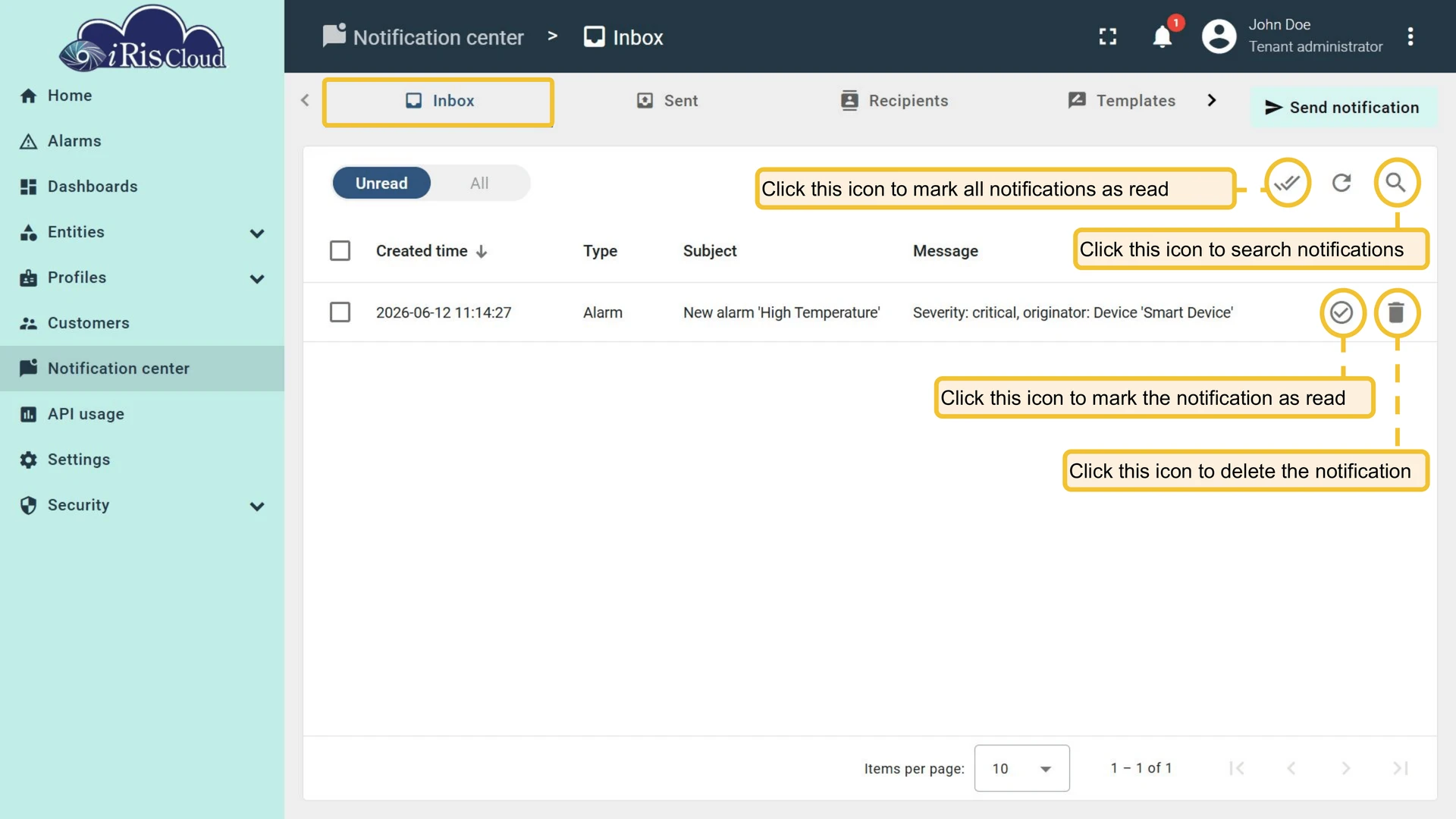Open Alarms from the sidebar
Viewport: 1456px width, 819px height.
click(142, 141)
